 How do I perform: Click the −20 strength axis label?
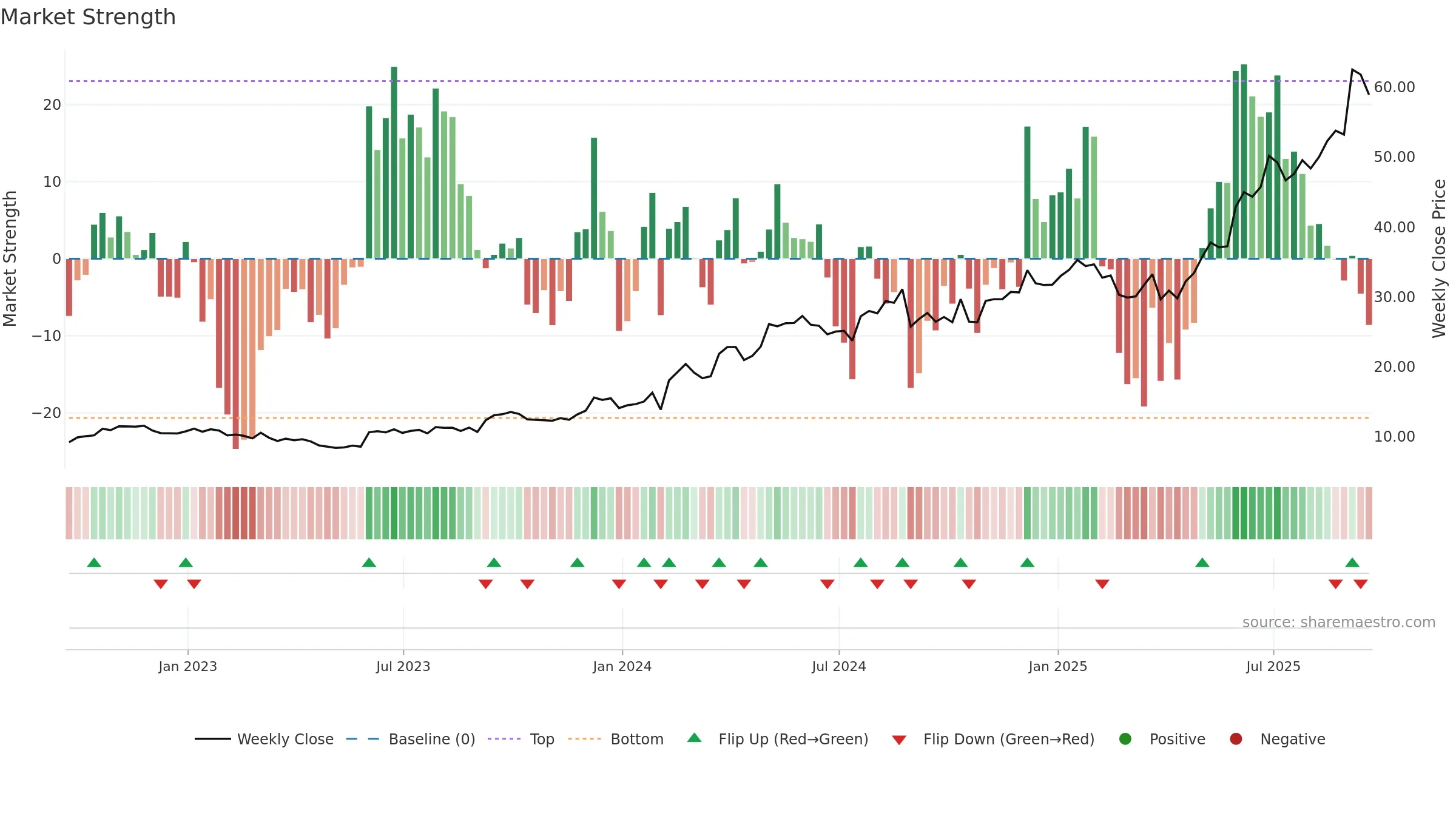point(47,413)
